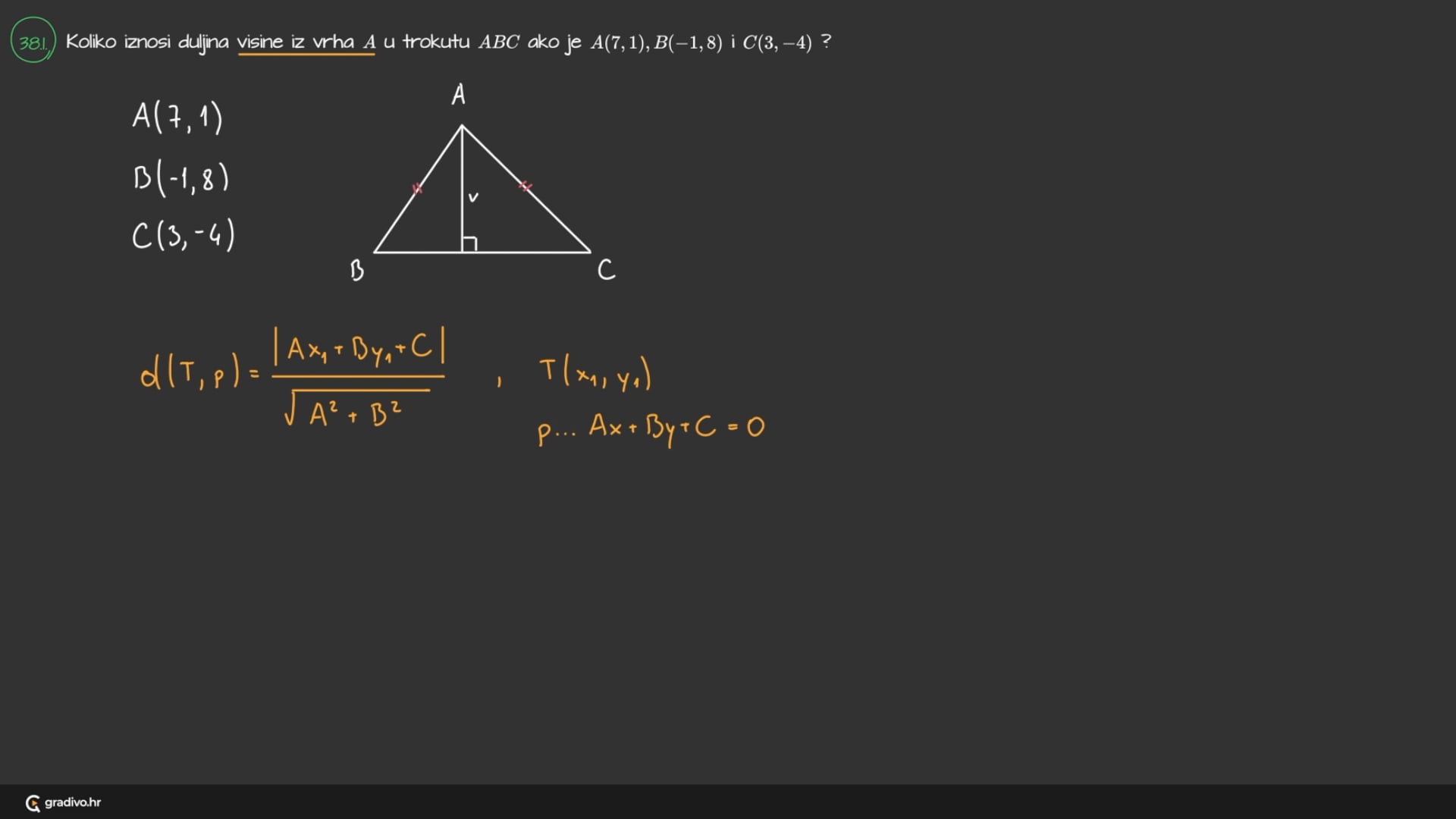This screenshot has width=1456, height=819.
Task: Click handwritten point C(3, -4)
Action: pos(183,236)
